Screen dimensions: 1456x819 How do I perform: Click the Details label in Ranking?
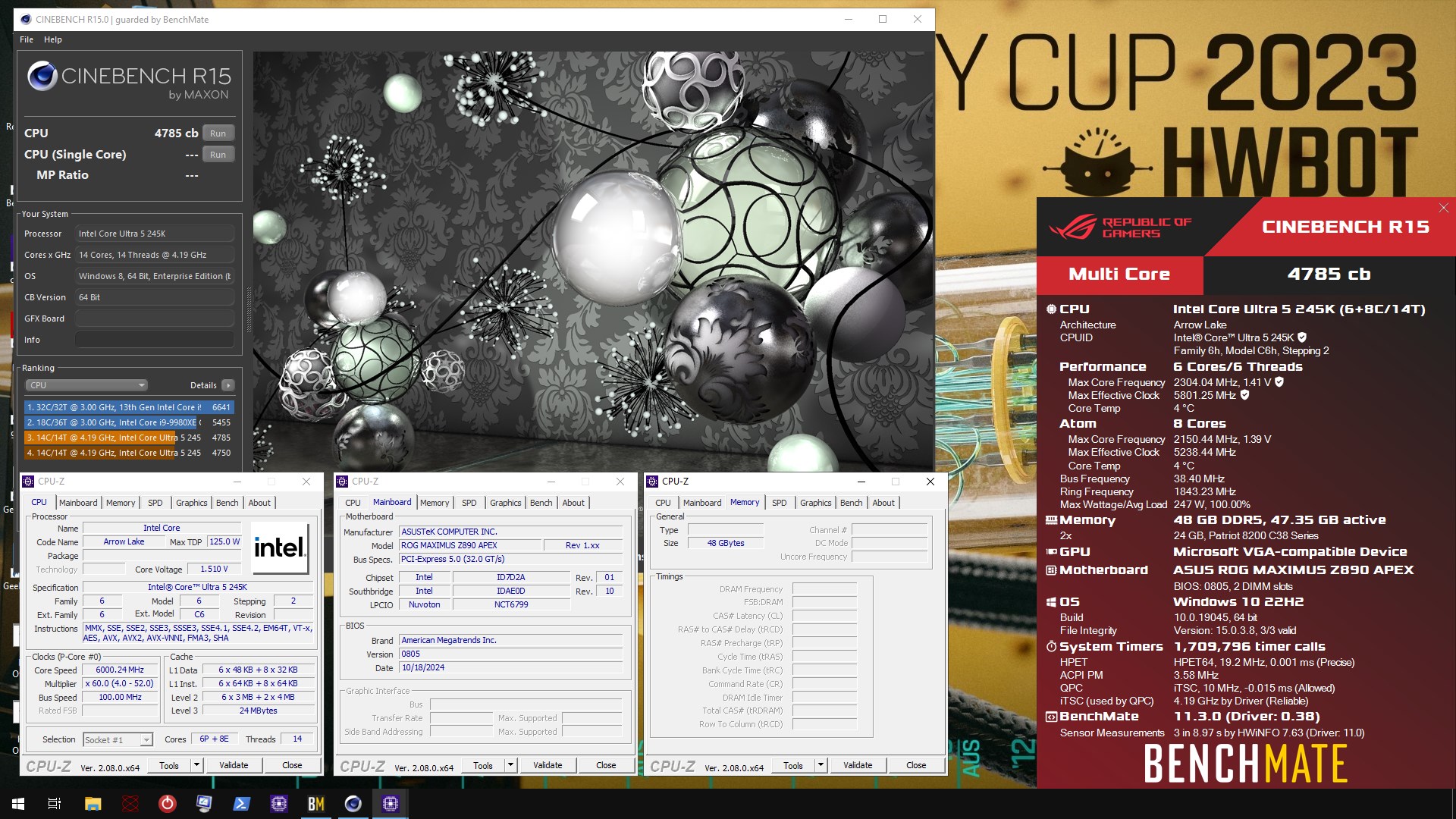click(x=203, y=385)
